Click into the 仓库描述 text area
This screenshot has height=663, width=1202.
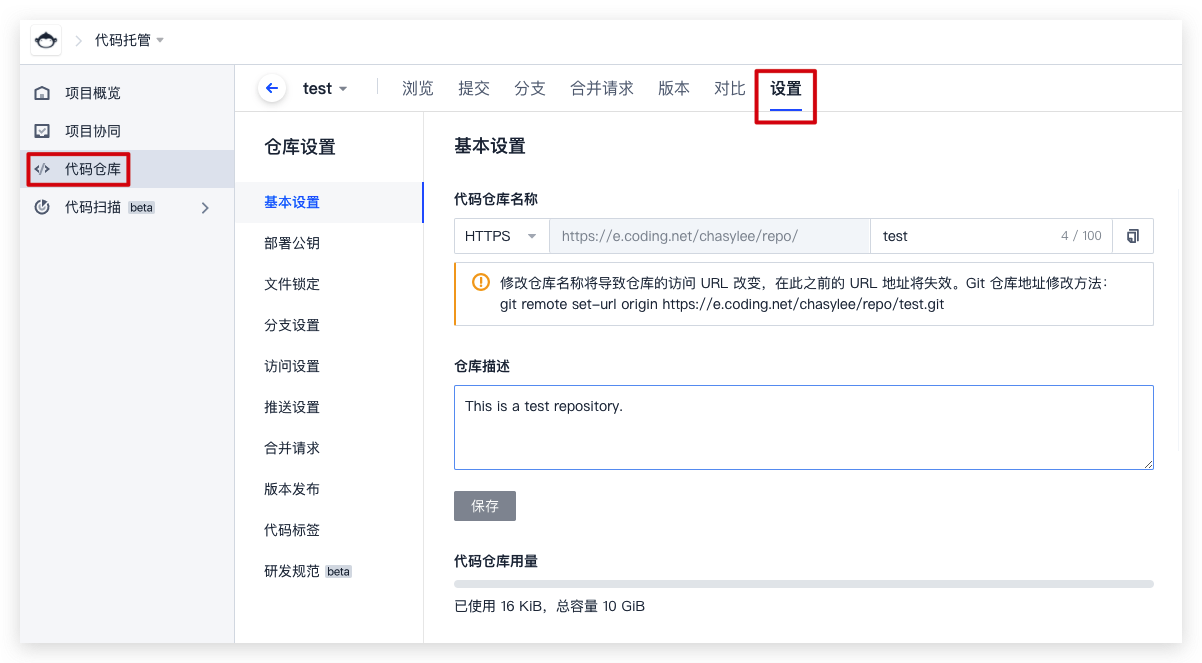803,427
